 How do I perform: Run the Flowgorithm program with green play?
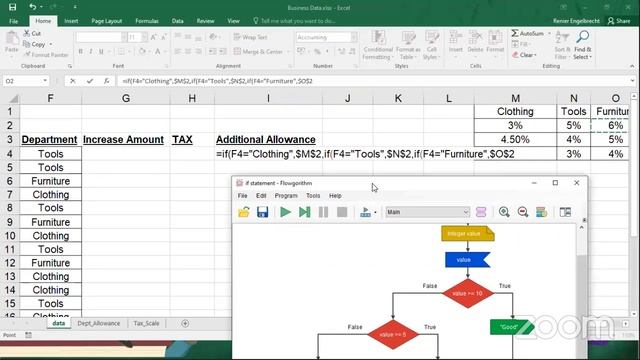[x=285, y=212]
